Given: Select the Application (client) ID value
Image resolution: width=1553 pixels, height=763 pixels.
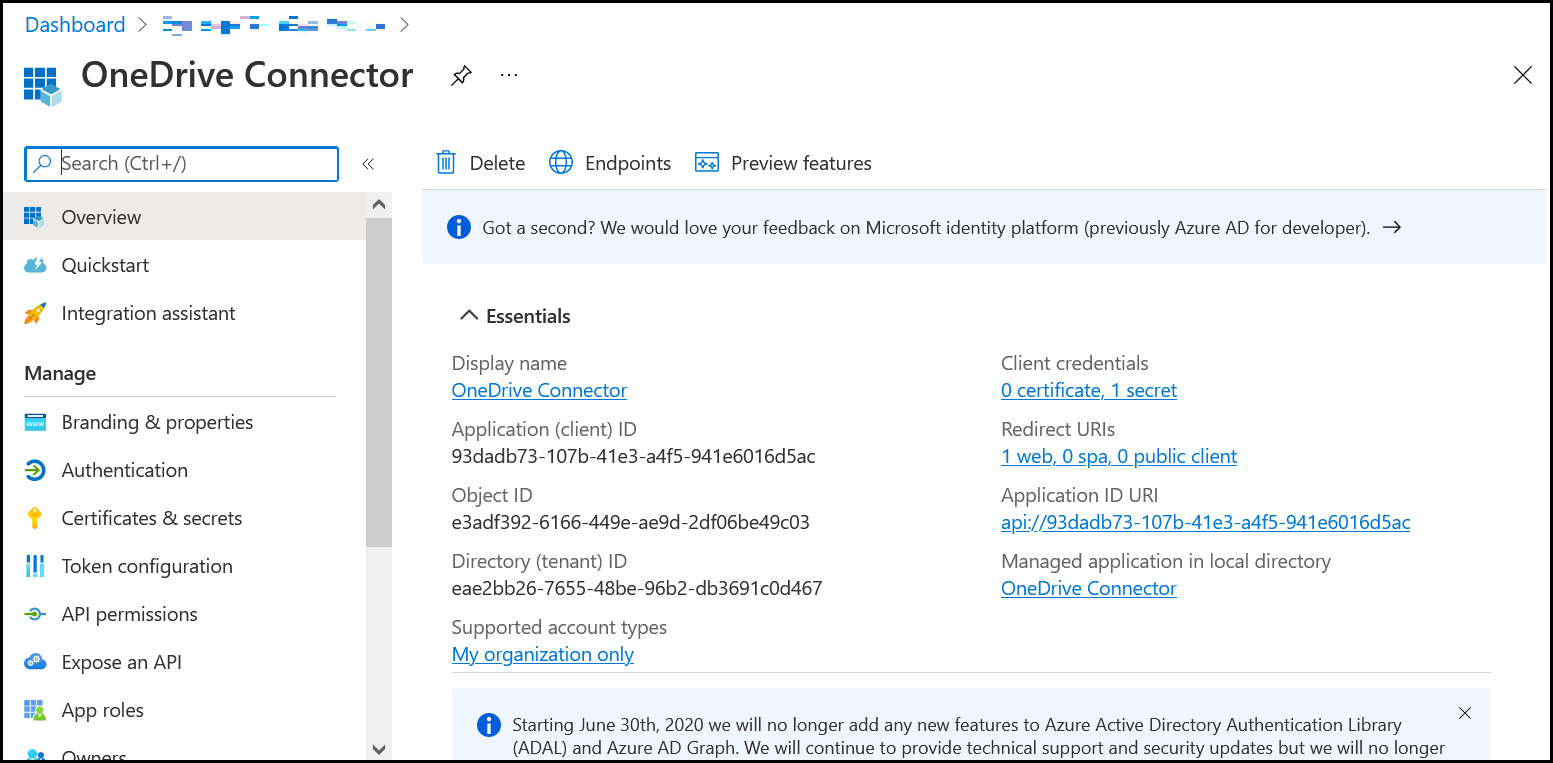Looking at the screenshot, I should (x=633, y=456).
